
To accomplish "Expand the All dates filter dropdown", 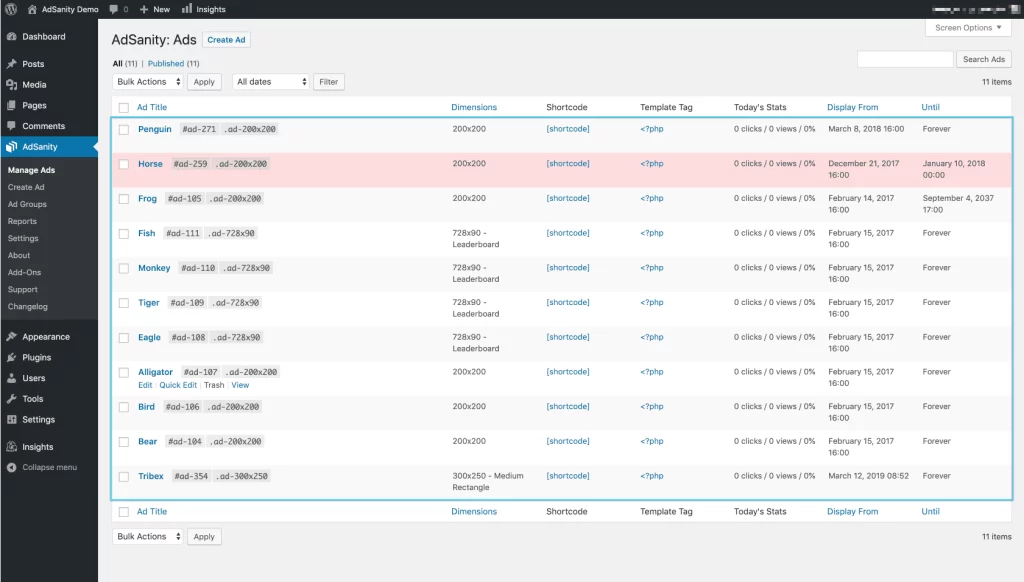I will [271, 82].
